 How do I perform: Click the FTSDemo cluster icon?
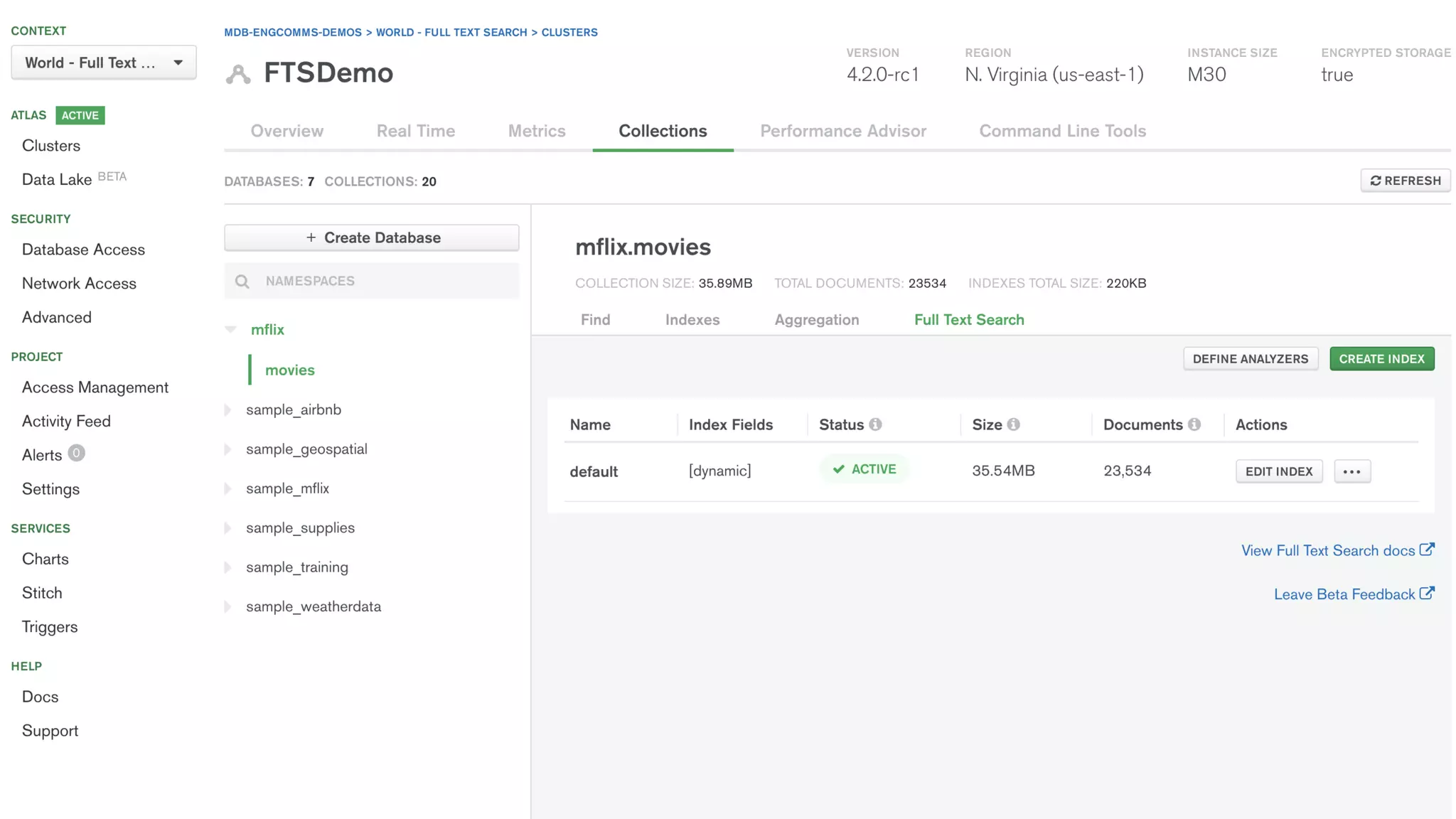[238, 74]
